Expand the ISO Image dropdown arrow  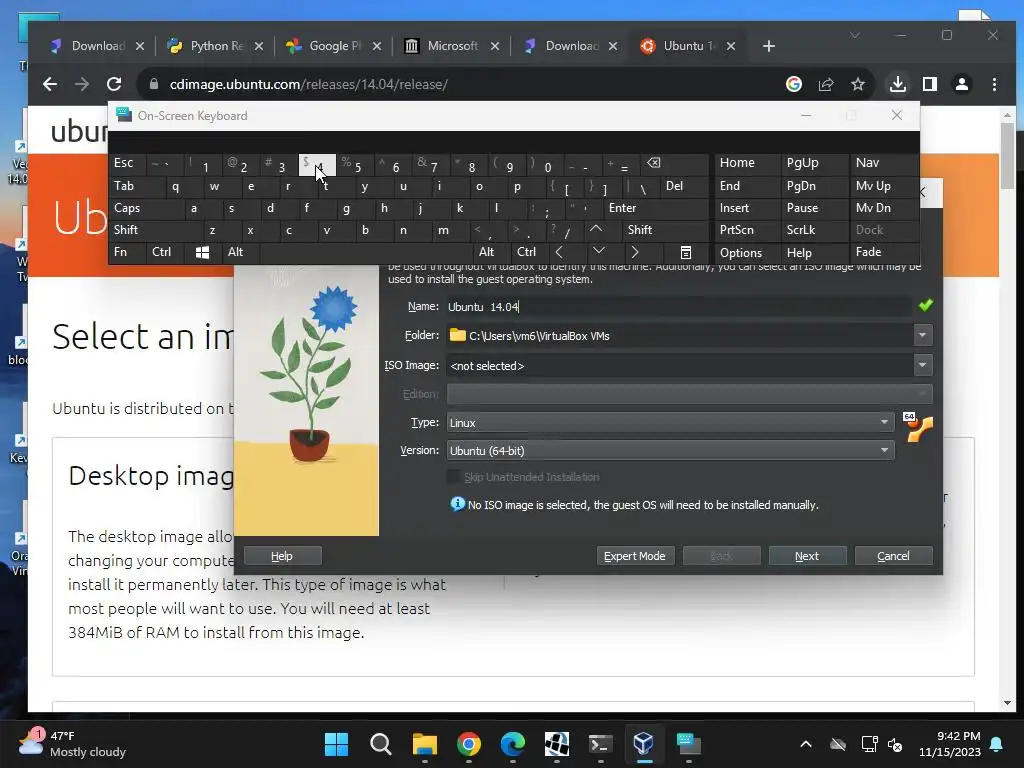pos(922,365)
